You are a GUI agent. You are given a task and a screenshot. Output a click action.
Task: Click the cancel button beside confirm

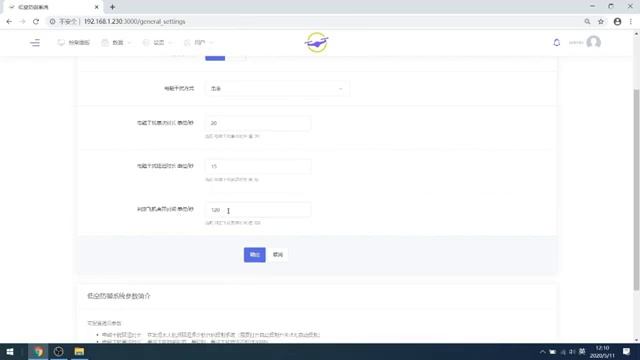[278, 255]
